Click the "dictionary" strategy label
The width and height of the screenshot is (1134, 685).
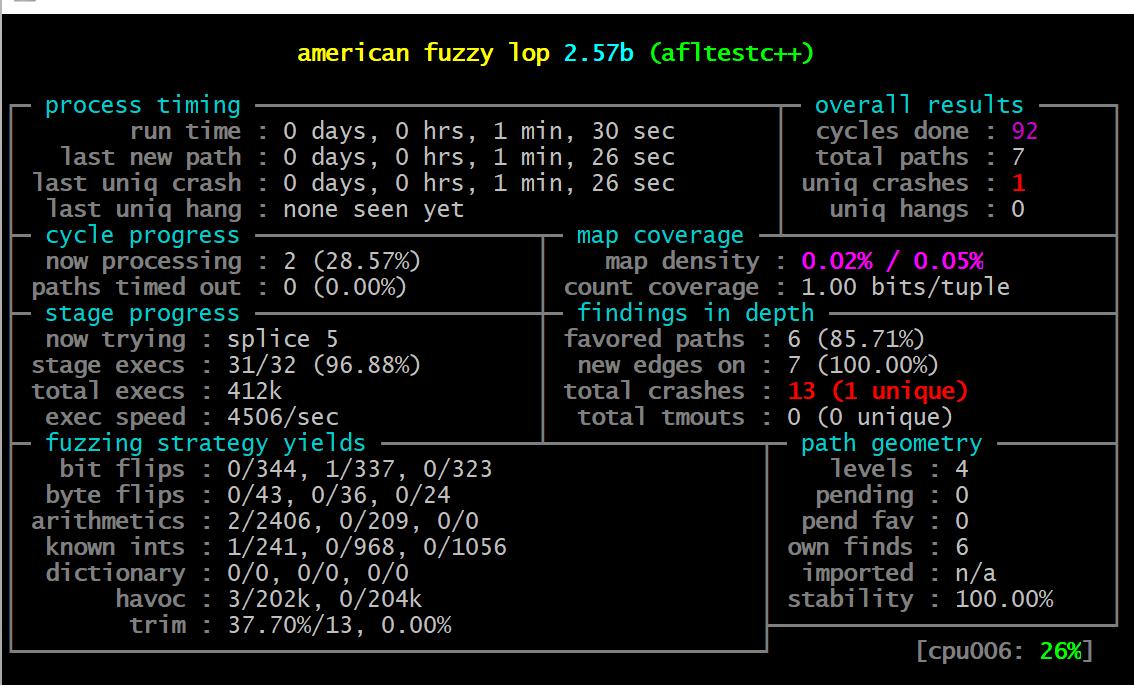tap(115, 574)
